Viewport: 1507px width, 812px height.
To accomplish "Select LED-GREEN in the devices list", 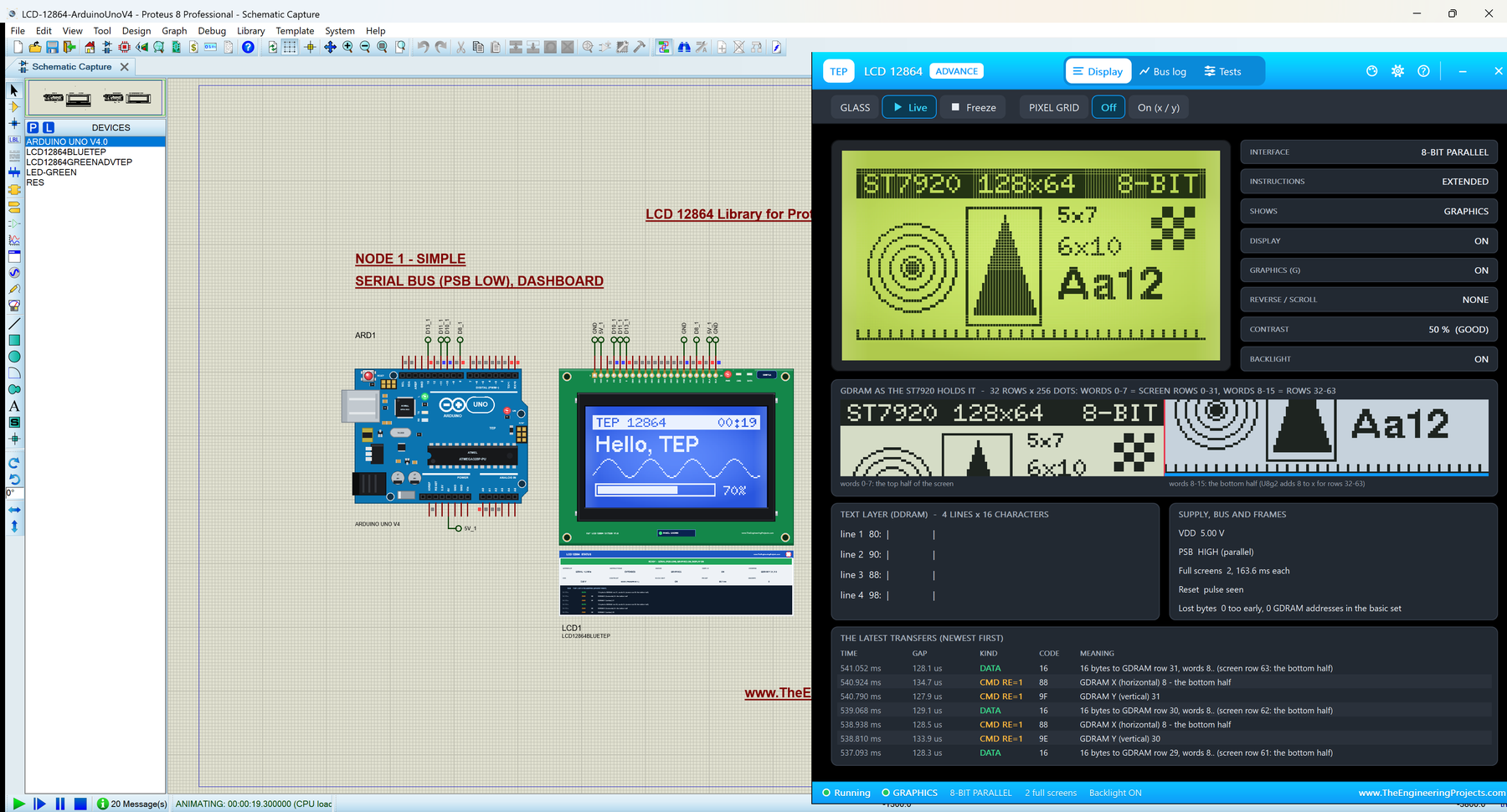I will pyautogui.click(x=51, y=172).
